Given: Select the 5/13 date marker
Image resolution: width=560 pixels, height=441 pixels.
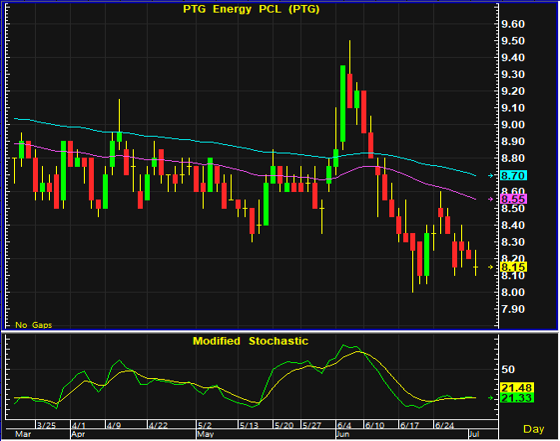Looking at the screenshot, I should pos(249,426).
